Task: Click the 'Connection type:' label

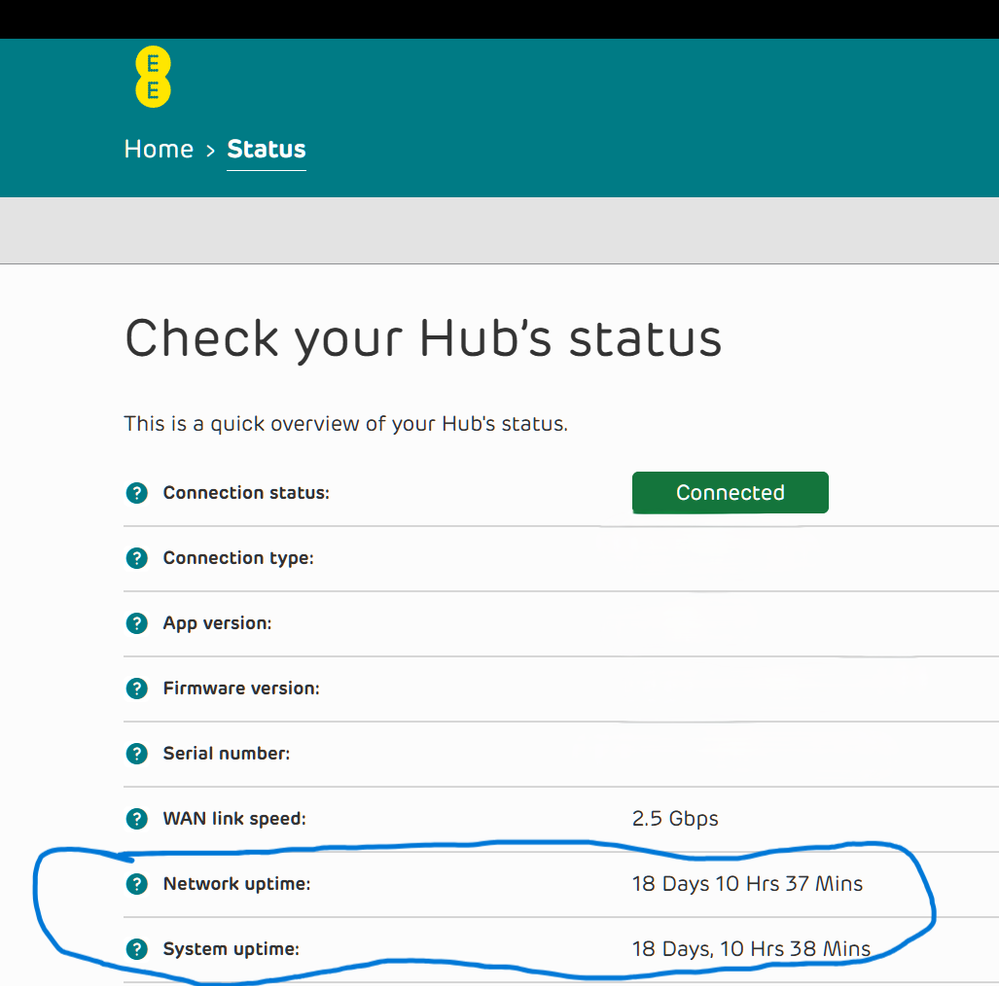Action: coord(238,558)
